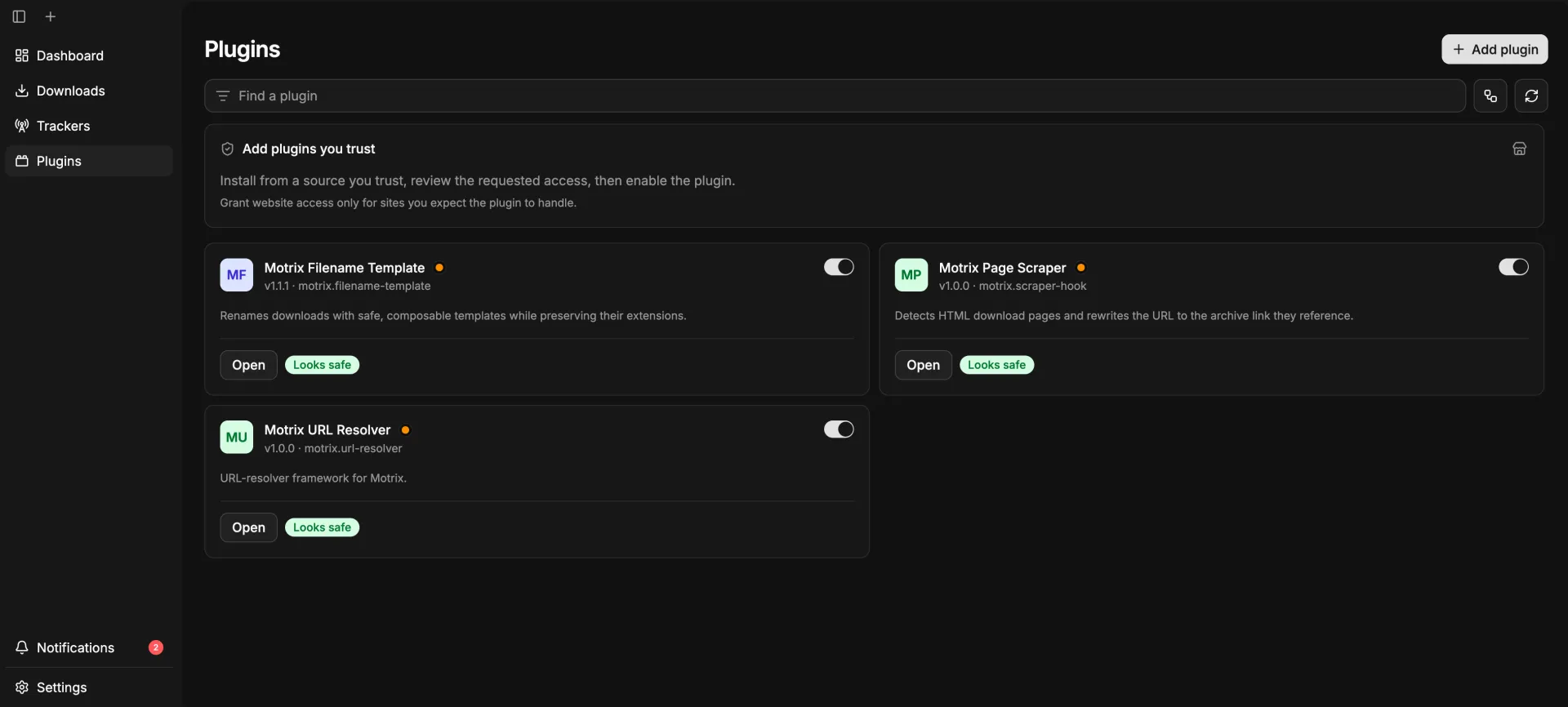Open the Downloads section
Viewport: 1568px width, 707px height.
pyautogui.click(x=89, y=91)
